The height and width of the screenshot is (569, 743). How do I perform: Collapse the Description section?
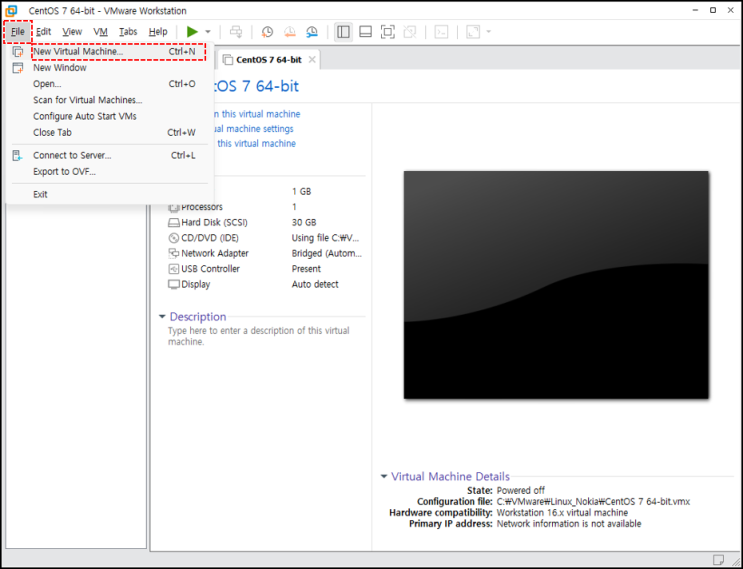click(x=162, y=316)
